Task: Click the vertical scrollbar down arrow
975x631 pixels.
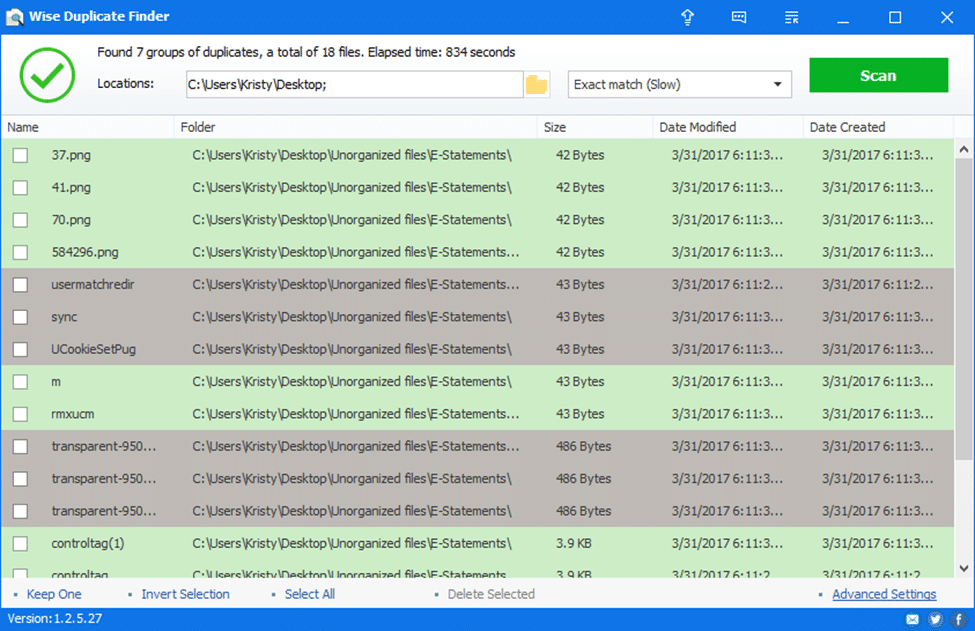Action: [964, 568]
